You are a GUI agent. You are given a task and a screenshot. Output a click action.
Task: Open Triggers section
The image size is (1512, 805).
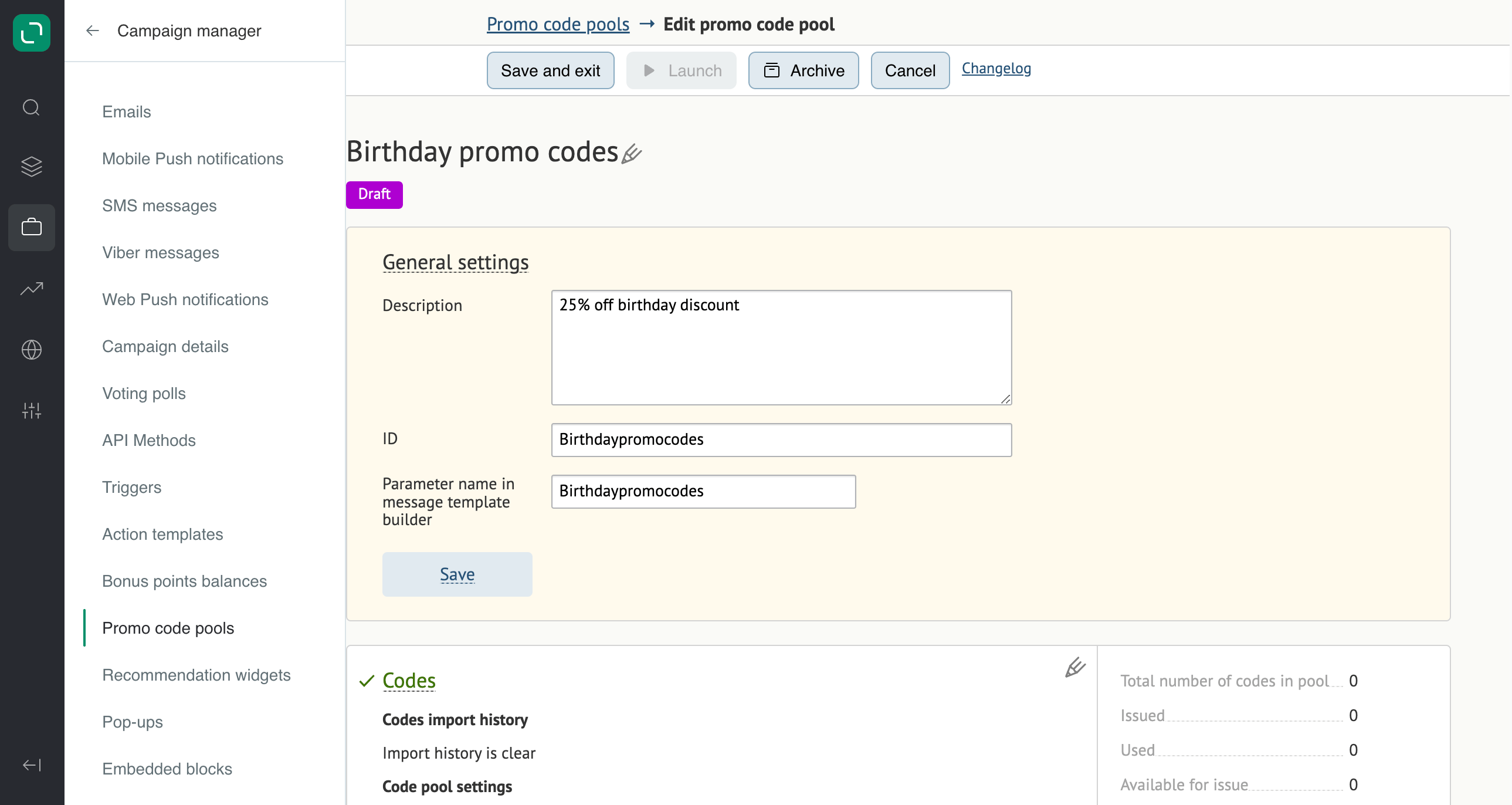click(131, 488)
